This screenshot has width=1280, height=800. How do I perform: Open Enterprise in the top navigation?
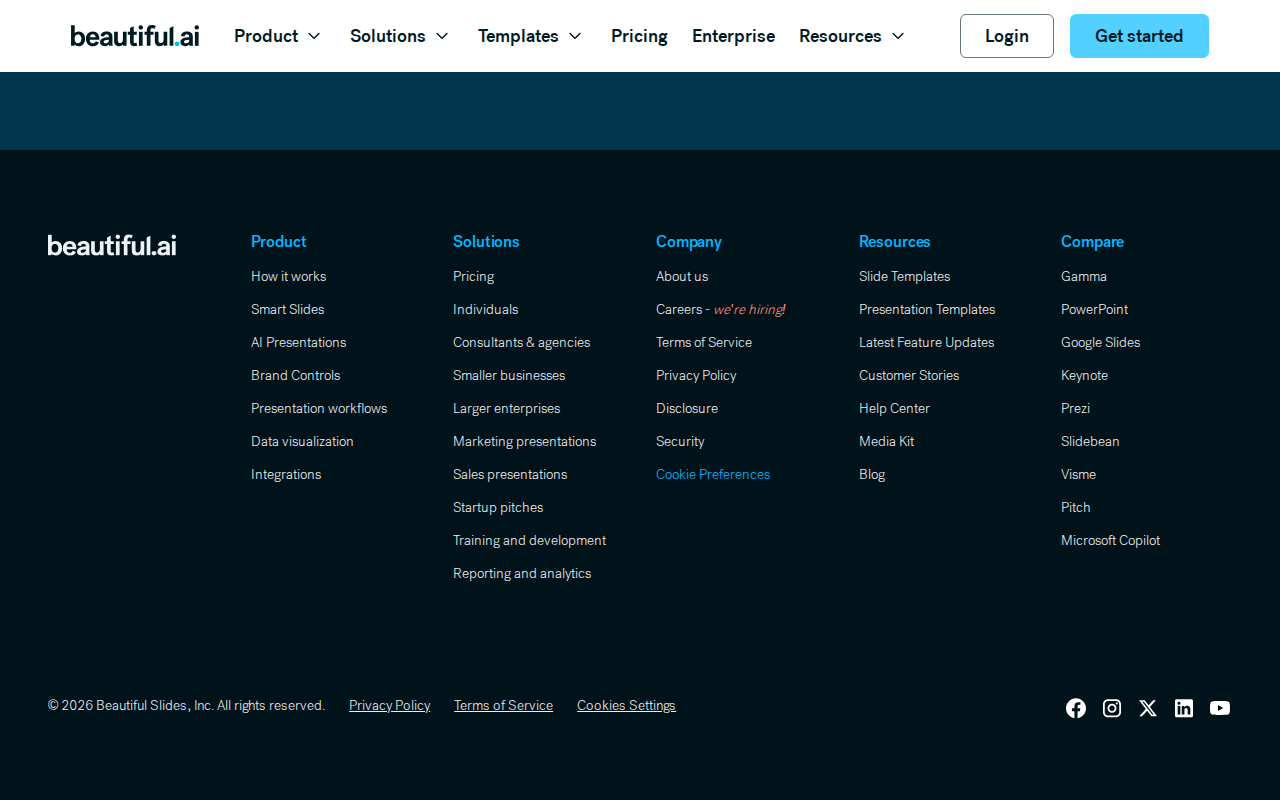(x=733, y=36)
